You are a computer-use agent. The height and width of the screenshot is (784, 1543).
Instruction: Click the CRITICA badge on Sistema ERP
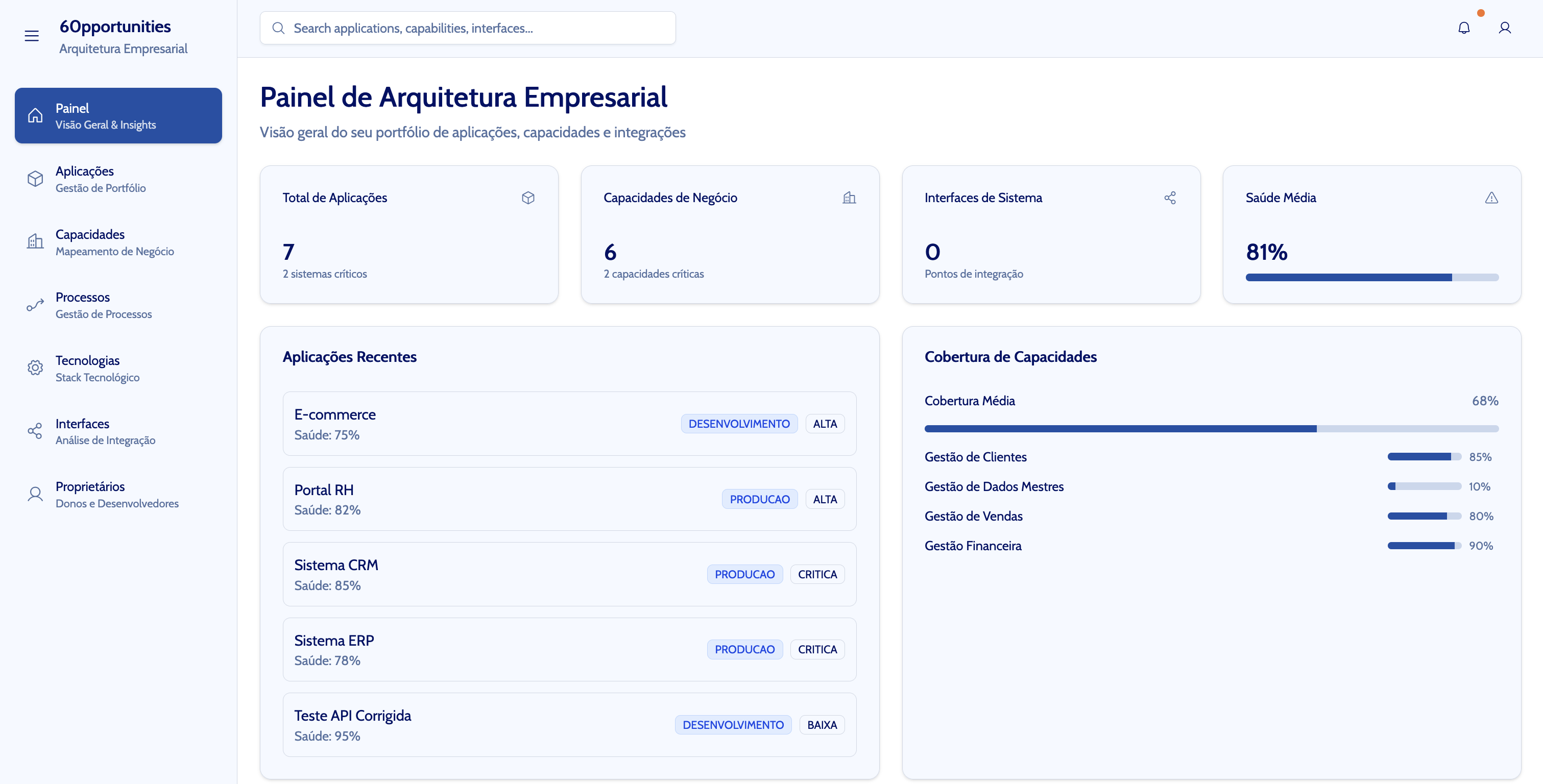pyautogui.click(x=817, y=649)
